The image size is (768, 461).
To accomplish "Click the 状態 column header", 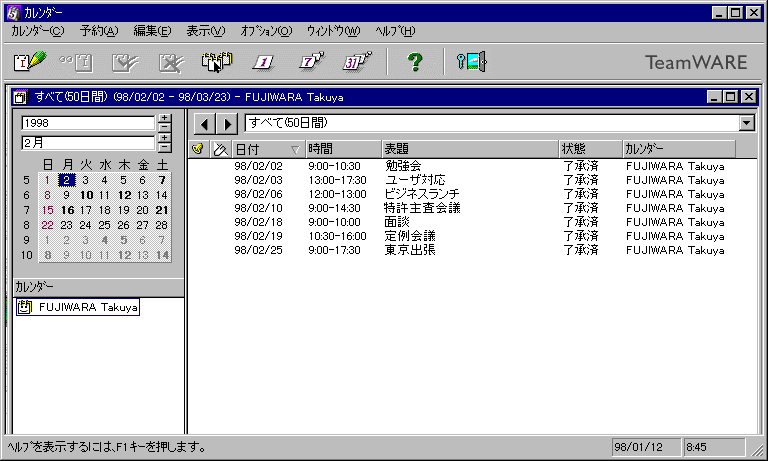I will (x=588, y=149).
